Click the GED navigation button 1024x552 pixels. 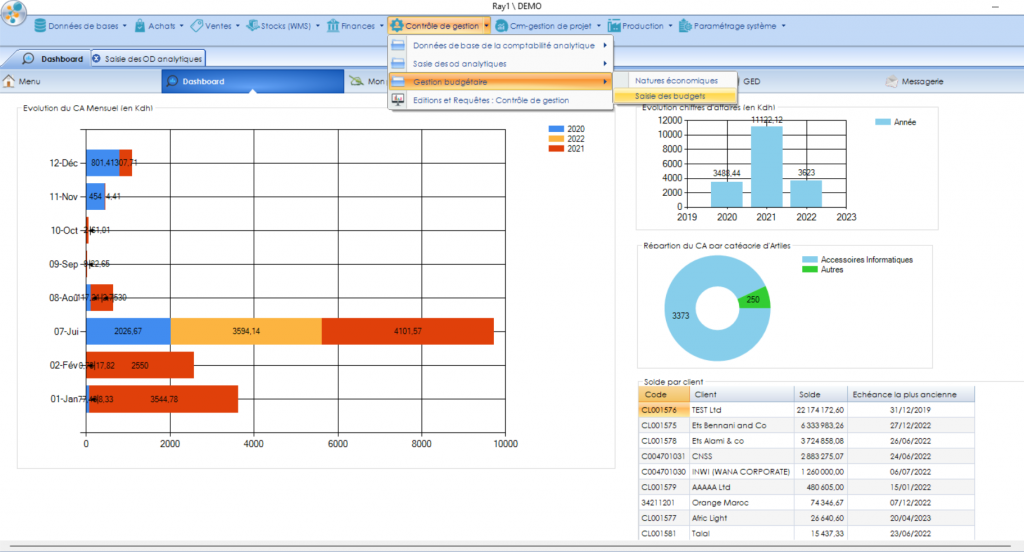pyautogui.click(x=752, y=82)
